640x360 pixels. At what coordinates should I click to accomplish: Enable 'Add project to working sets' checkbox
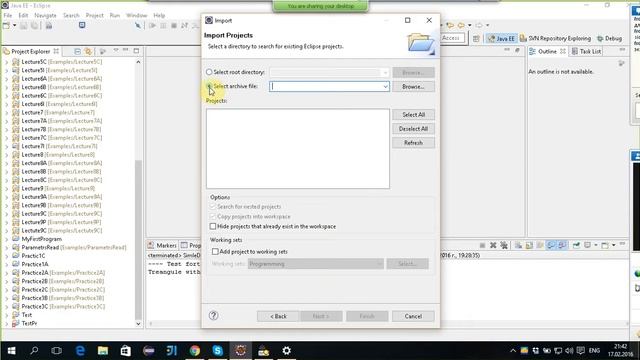click(215, 251)
